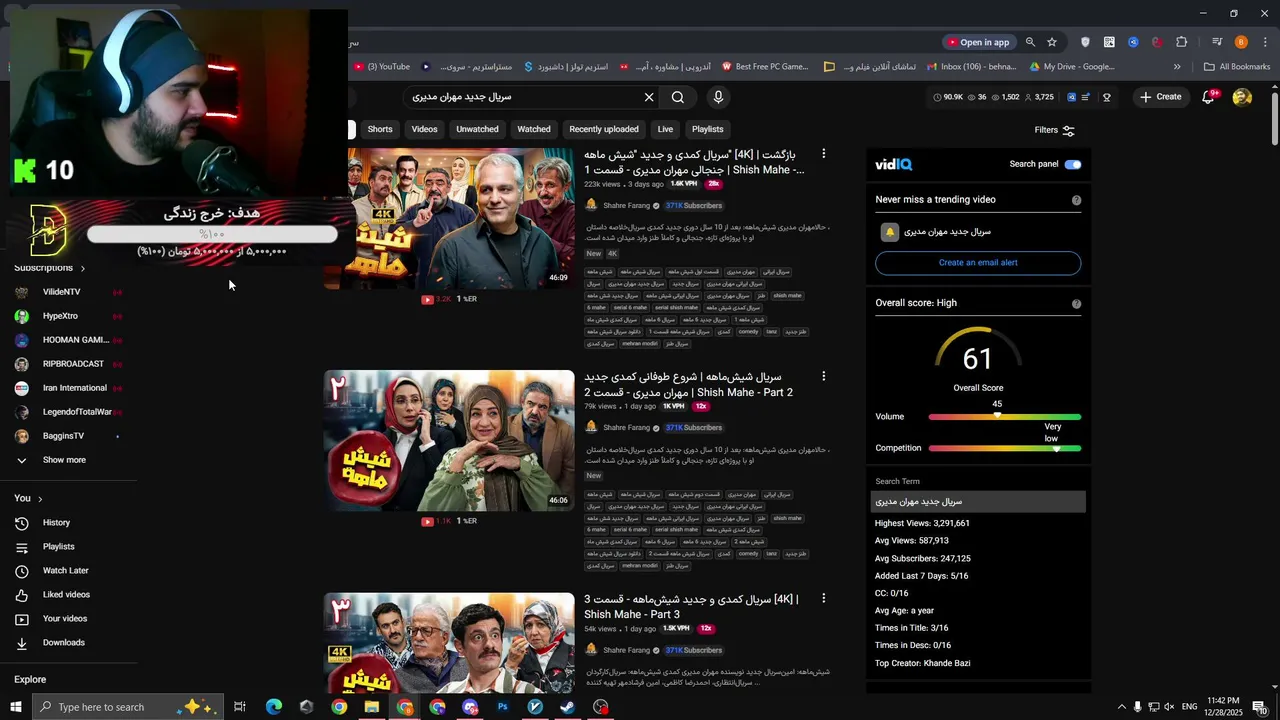Click the QR code extension icon
The image size is (1280, 720).
(1109, 42)
